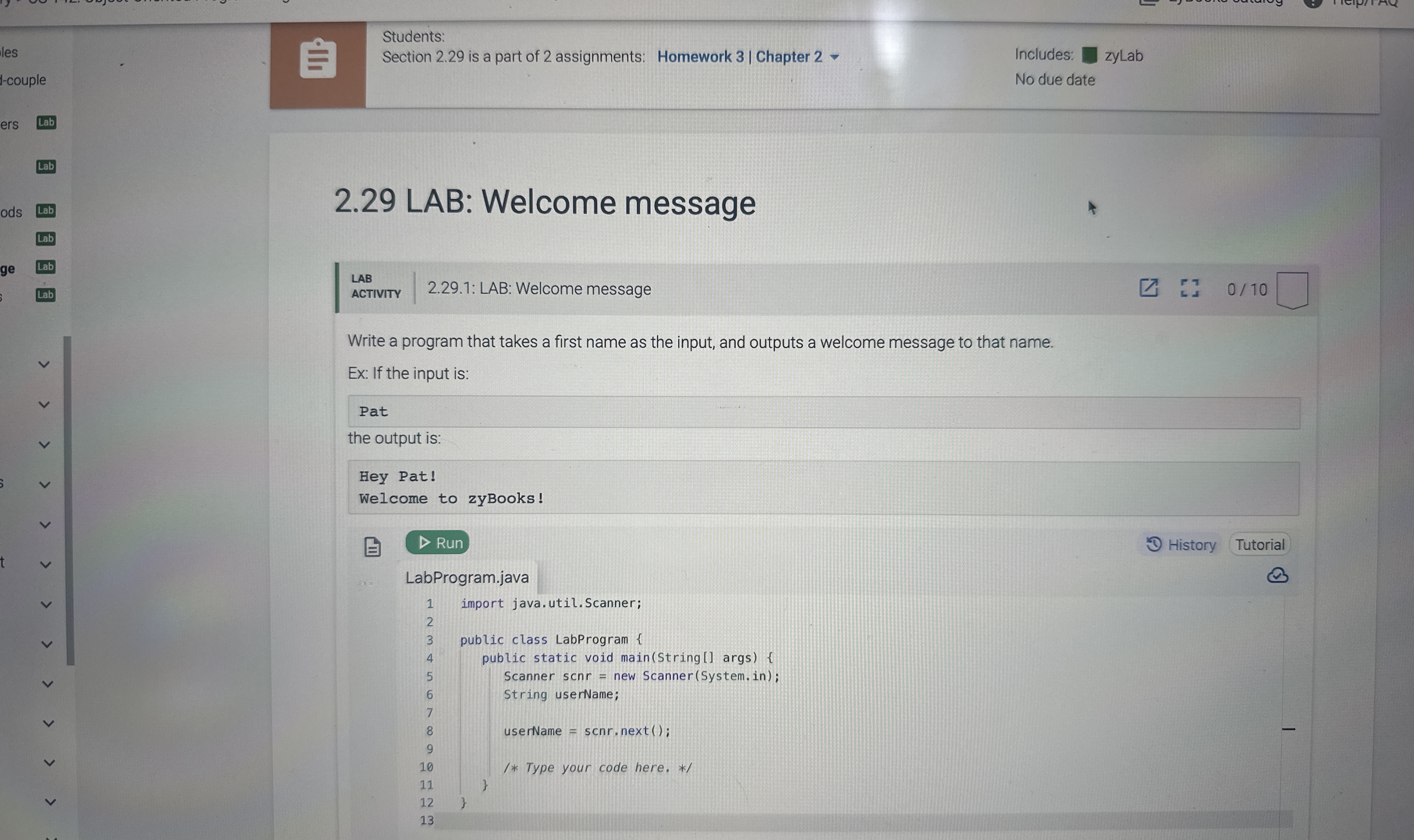Expand the bottom-most fully visible sidebar chevron
Screen dimensions: 1414x840
50,802
